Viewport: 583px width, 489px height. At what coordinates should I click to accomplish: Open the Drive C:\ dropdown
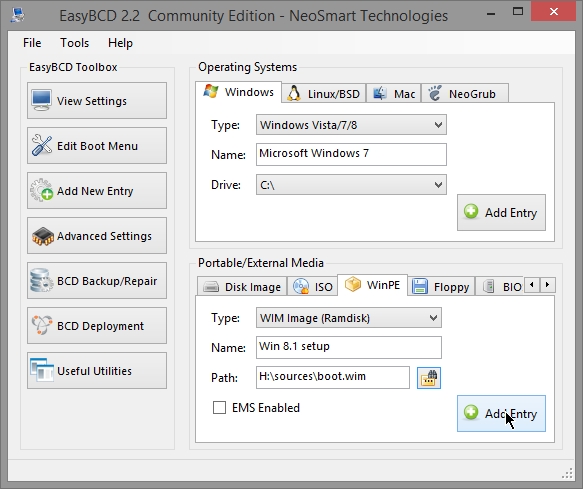tap(351, 185)
